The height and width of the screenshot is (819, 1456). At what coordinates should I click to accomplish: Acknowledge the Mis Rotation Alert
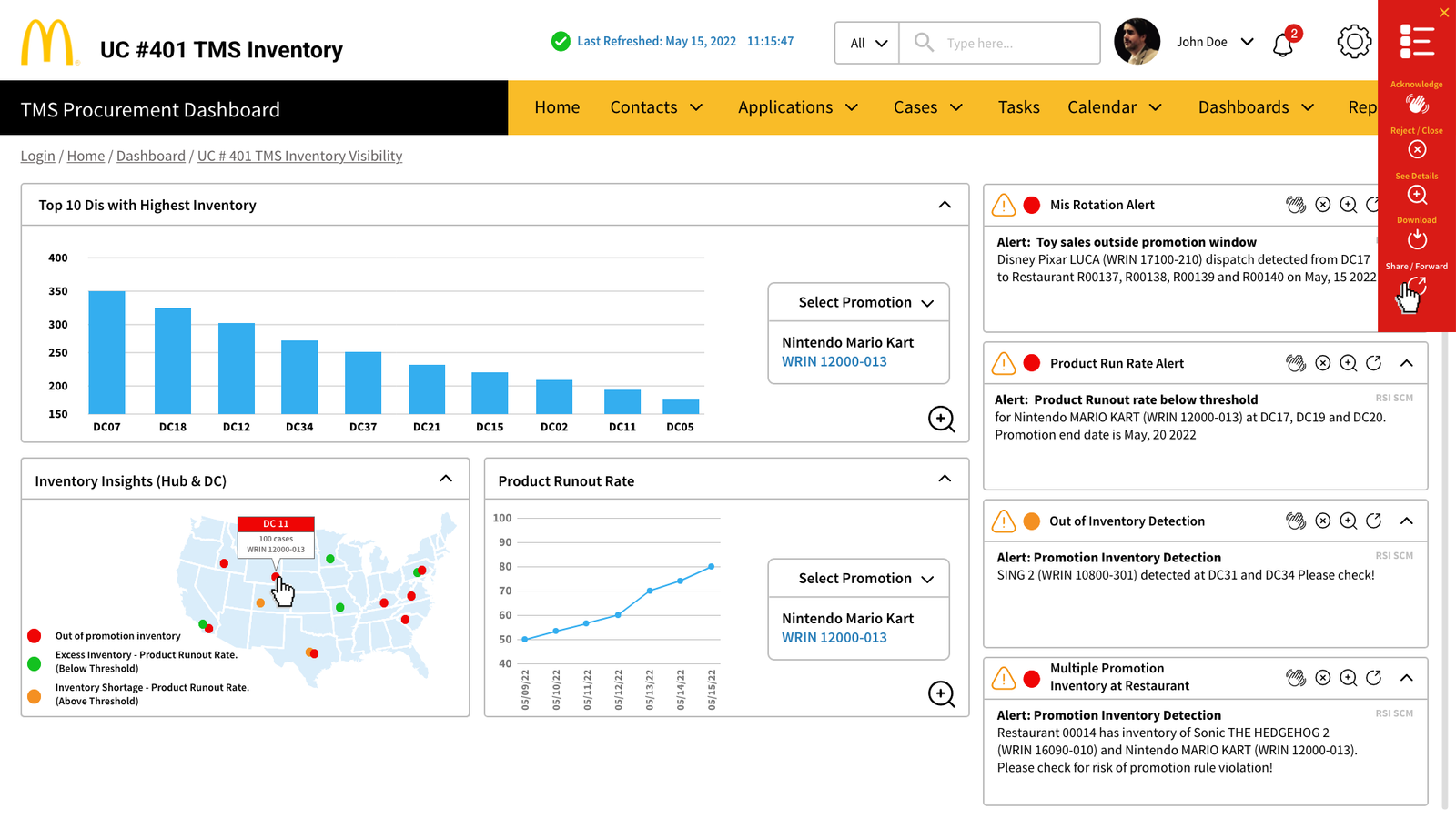point(1296,205)
